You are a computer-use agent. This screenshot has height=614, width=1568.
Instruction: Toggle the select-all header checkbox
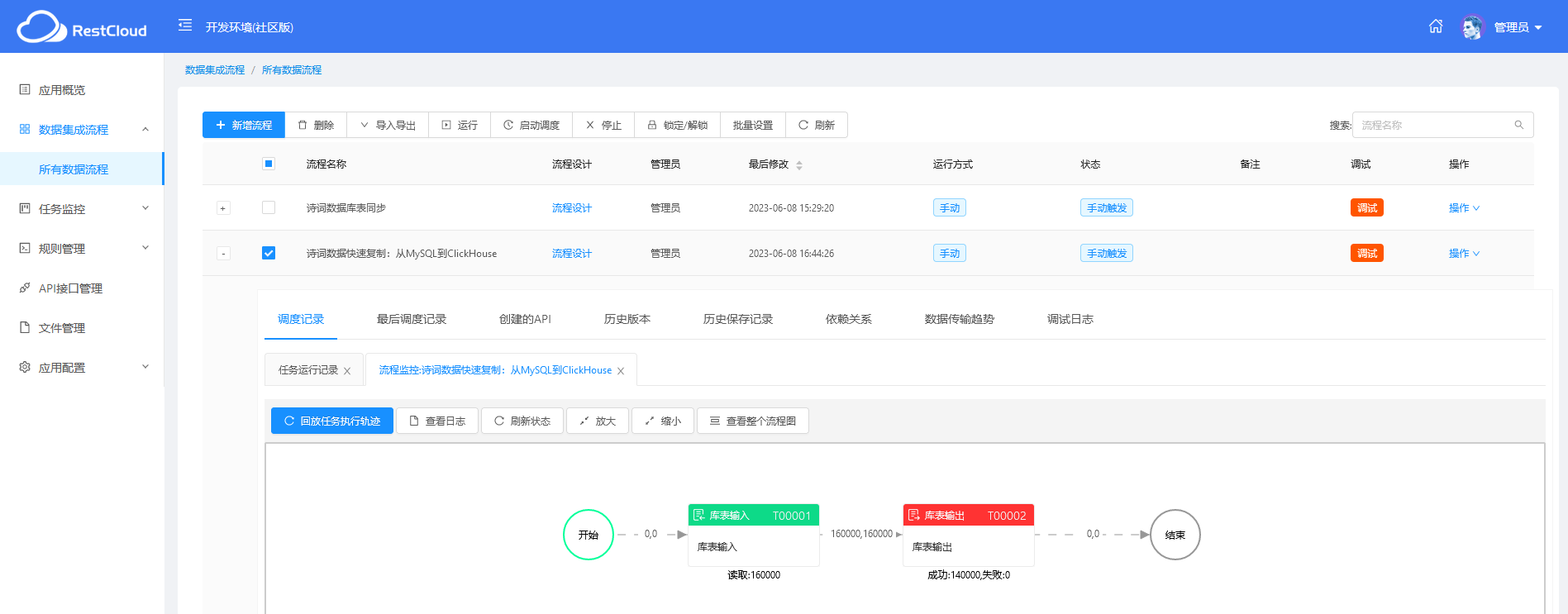click(269, 164)
